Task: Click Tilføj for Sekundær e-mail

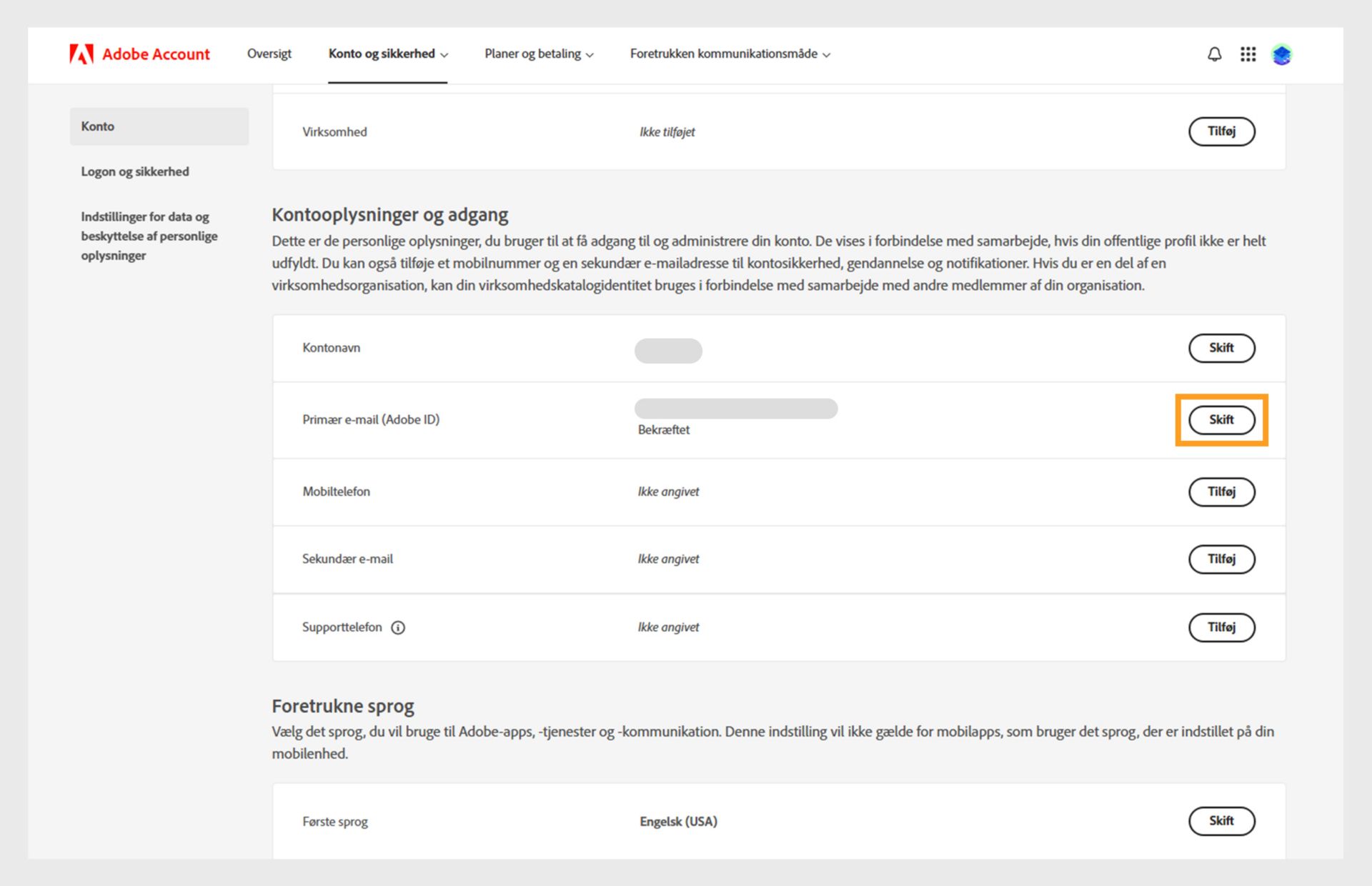Action: [x=1221, y=559]
